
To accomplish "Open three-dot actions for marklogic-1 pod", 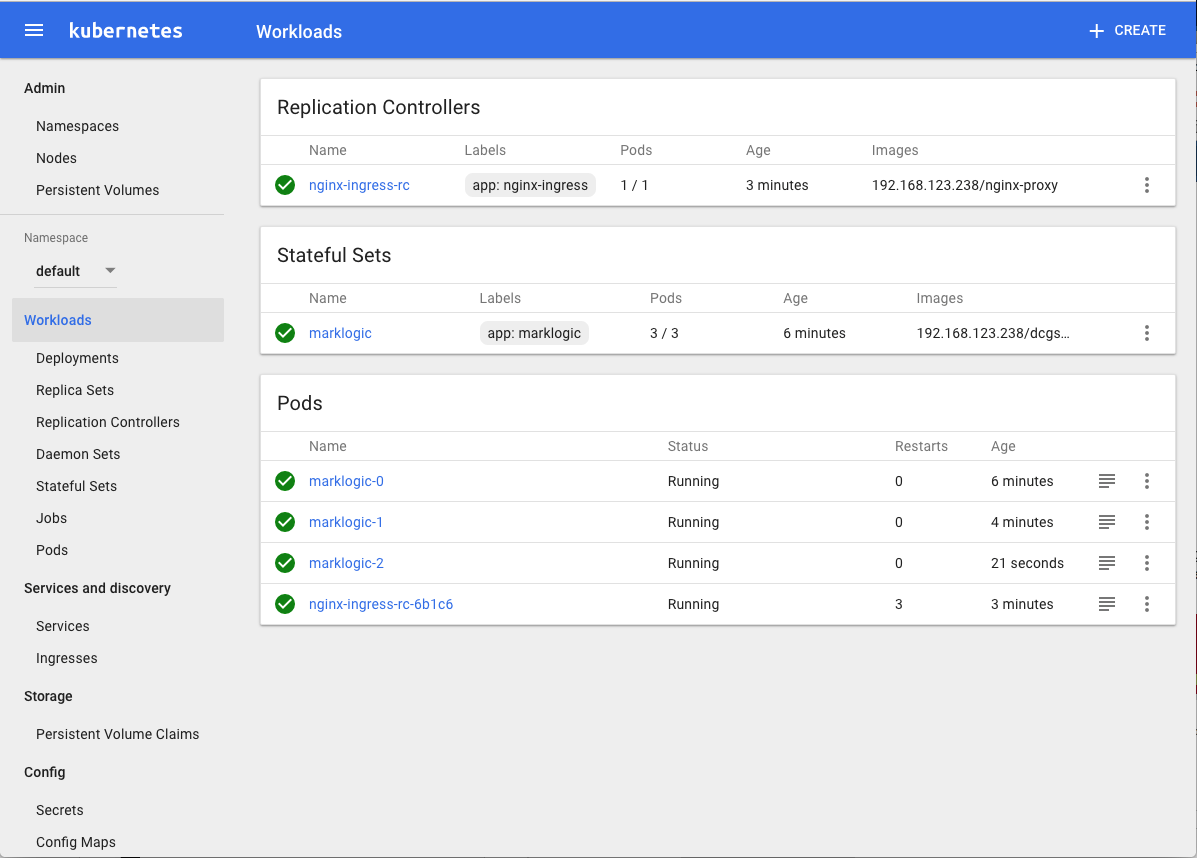I will [1146, 522].
